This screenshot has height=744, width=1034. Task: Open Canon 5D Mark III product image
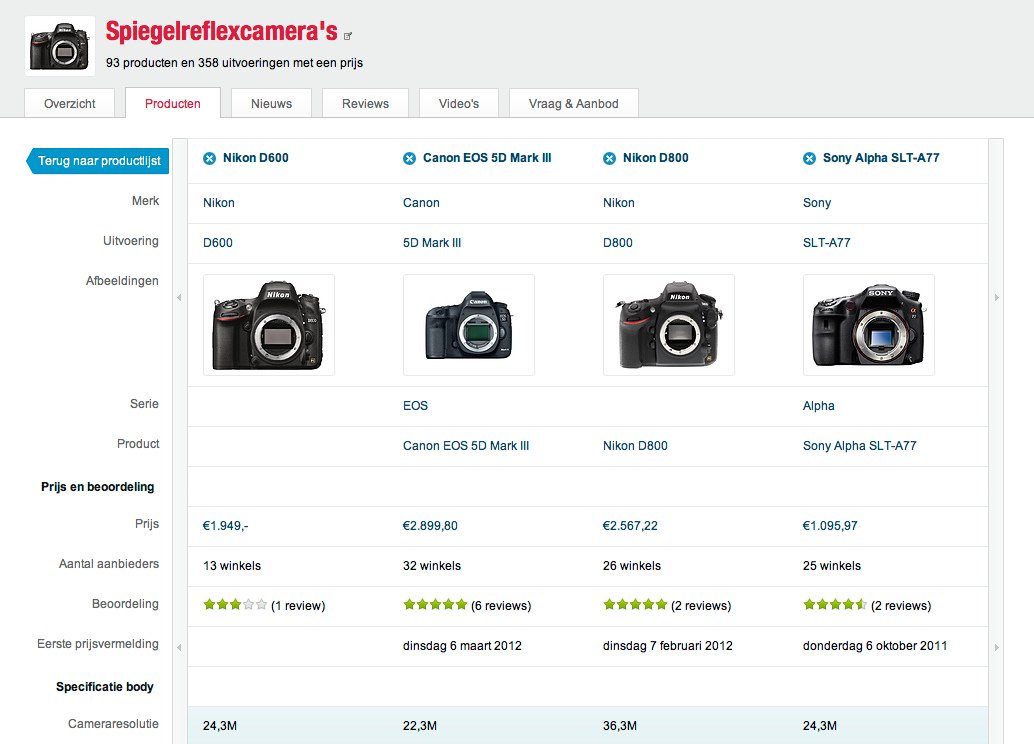pos(469,325)
